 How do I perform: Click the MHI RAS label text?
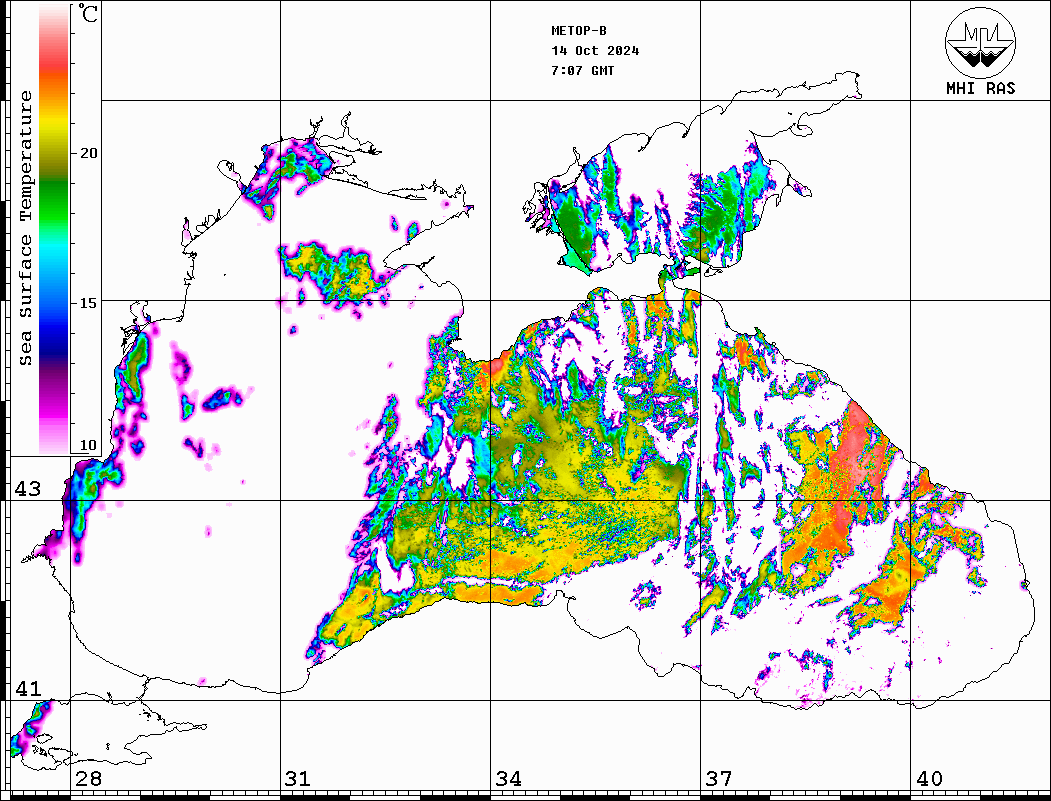[980, 88]
